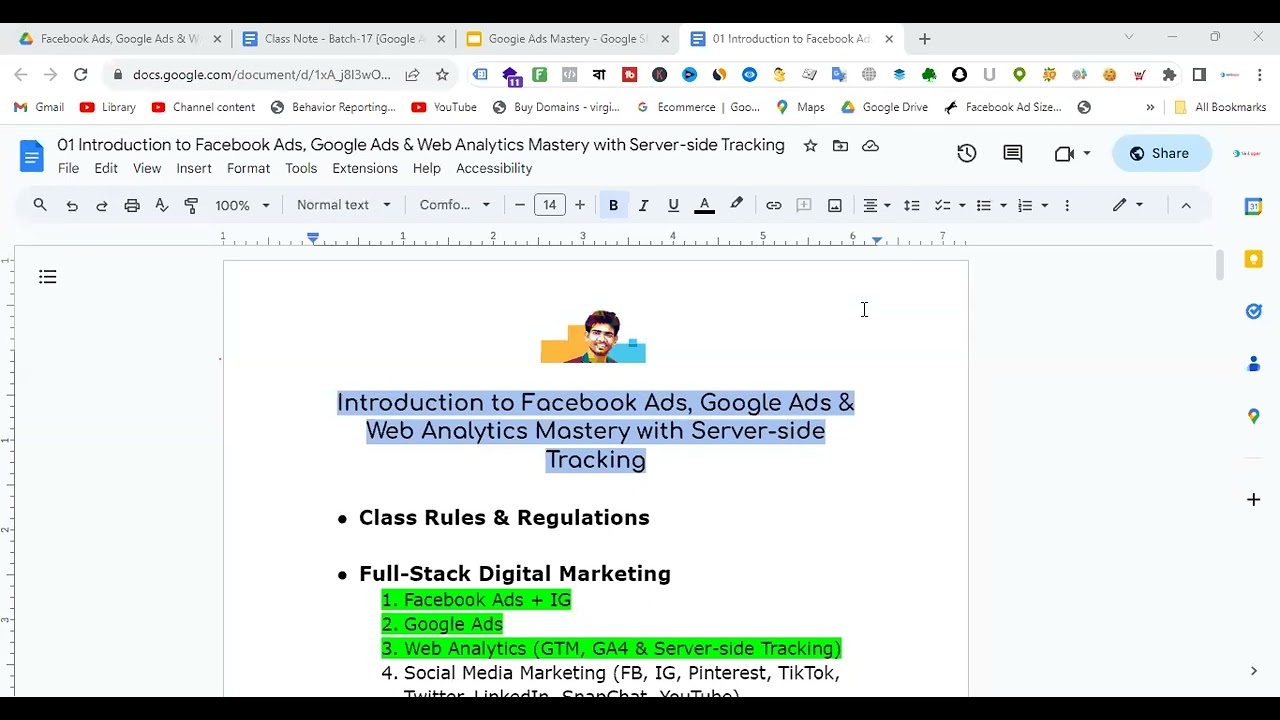Open Google Maps side panel
This screenshot has height=720, width=1280.
click(1253, 416)
